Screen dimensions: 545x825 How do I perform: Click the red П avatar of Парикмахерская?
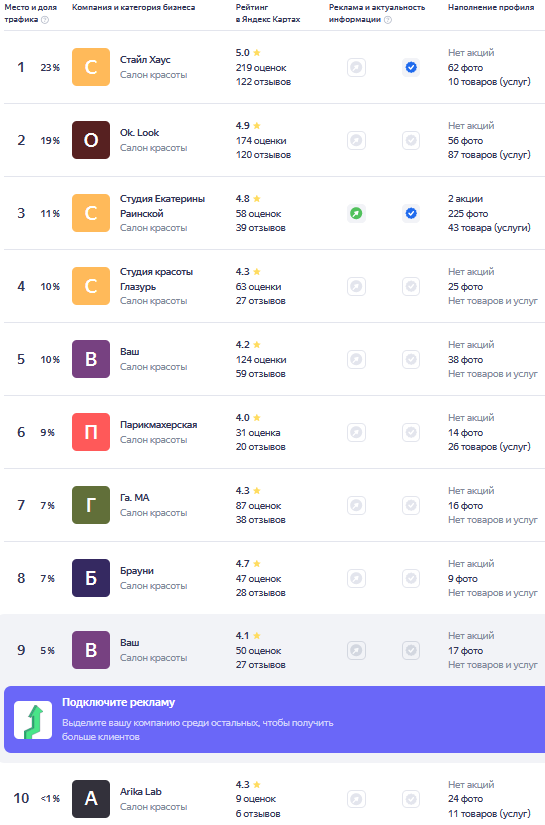pos(91,432)
